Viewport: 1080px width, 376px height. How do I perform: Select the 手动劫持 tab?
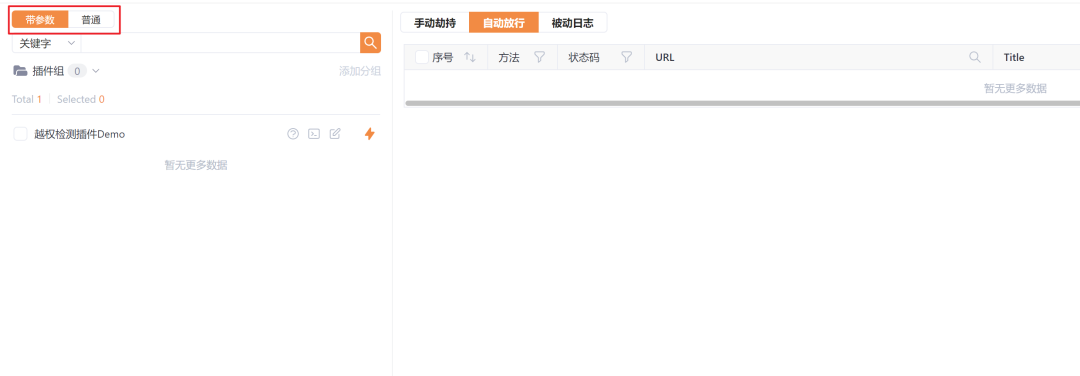coord(435,23)
